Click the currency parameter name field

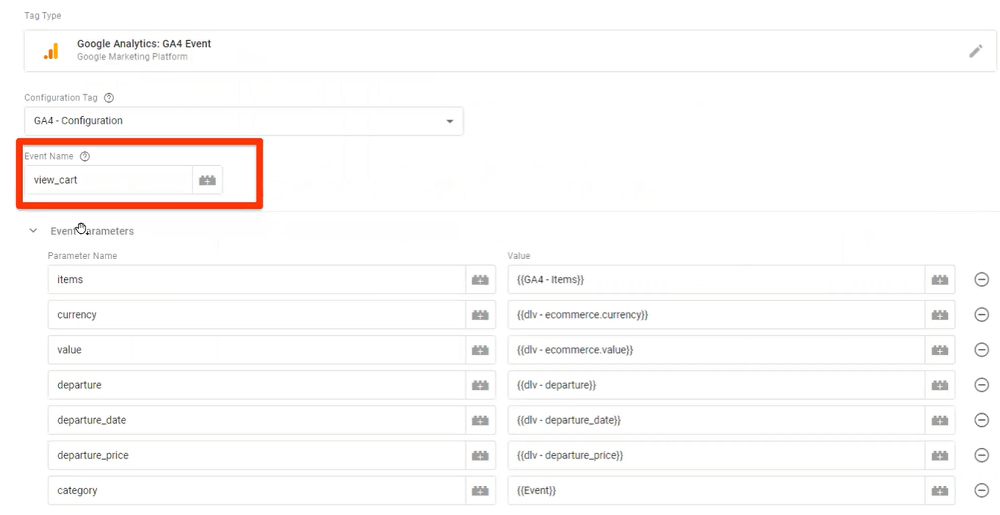click(x=257, y=315)
